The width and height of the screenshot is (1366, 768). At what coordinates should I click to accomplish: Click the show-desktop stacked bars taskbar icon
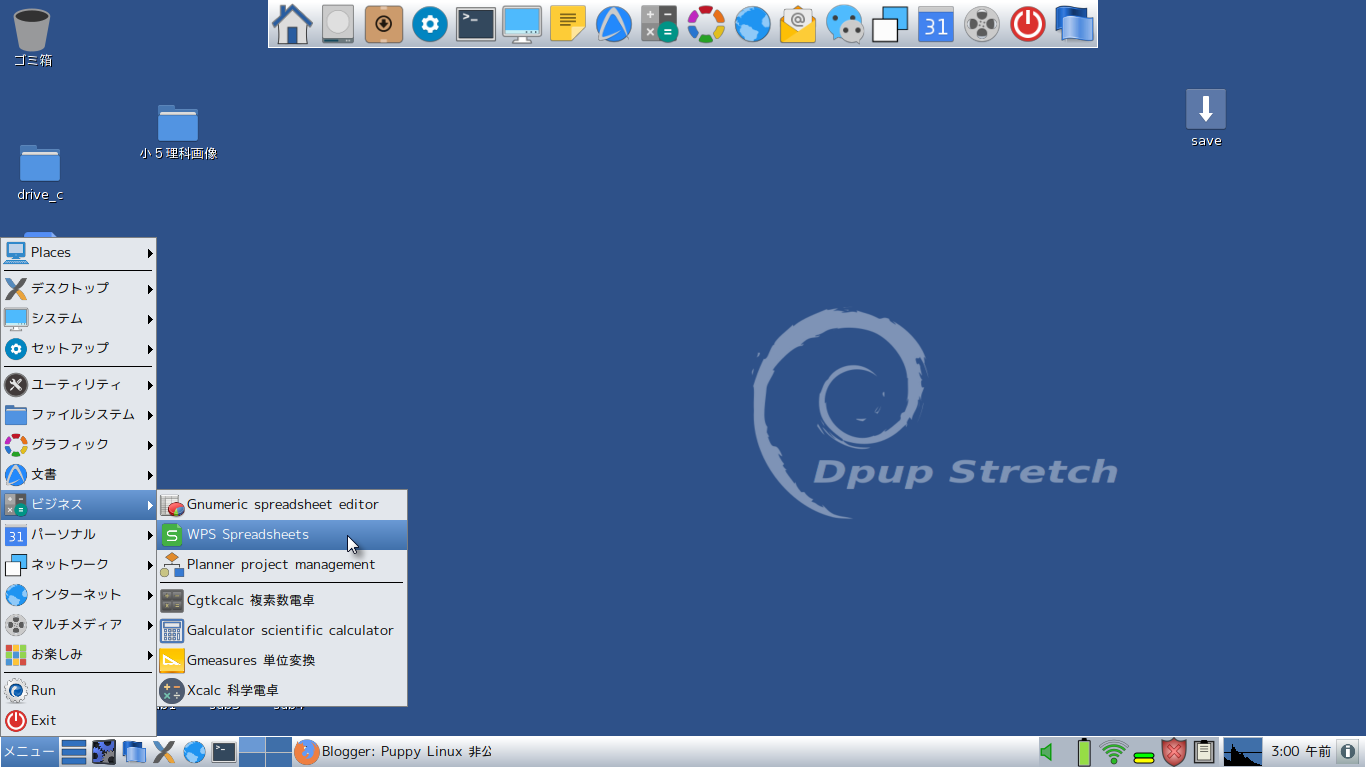point(74,752)
